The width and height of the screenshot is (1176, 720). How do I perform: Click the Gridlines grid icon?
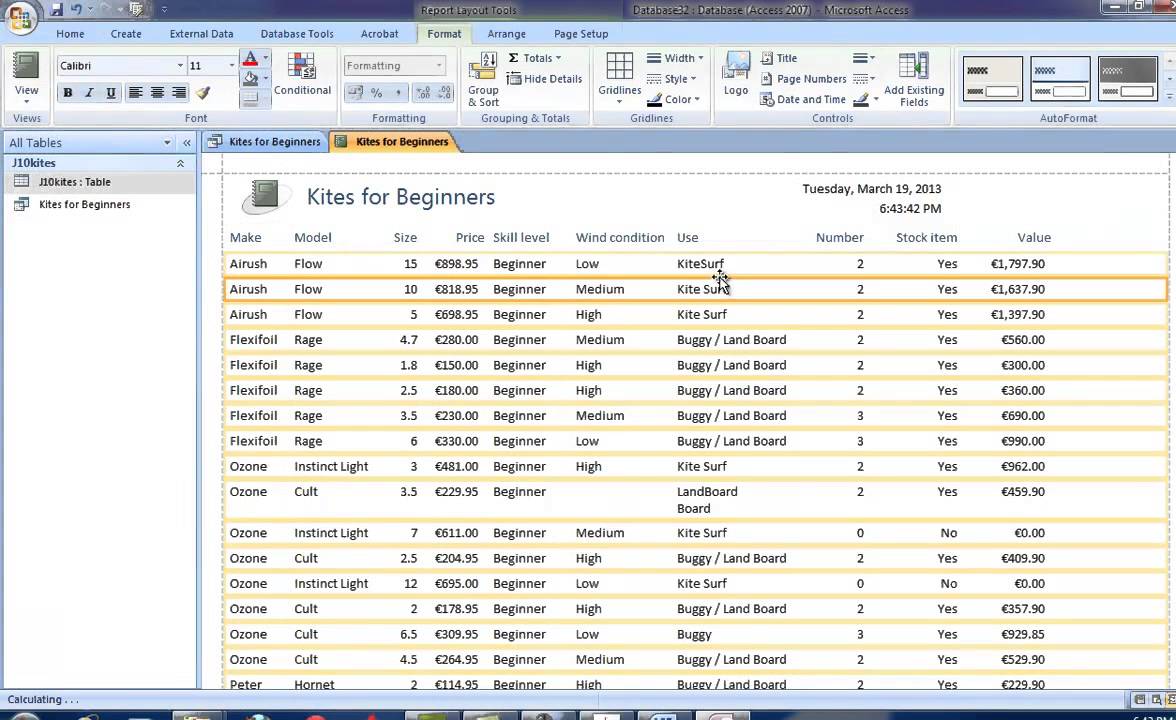(620, 66)
